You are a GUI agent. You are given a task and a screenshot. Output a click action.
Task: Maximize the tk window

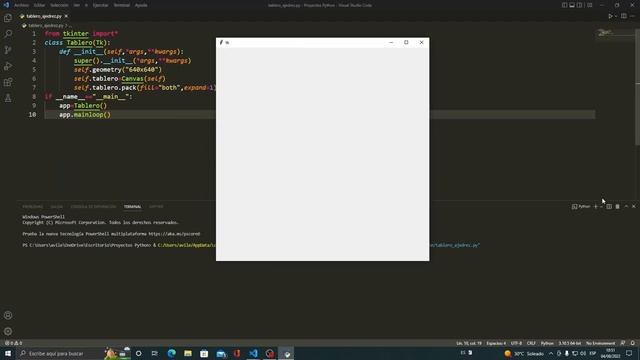[x=406, y=42]
